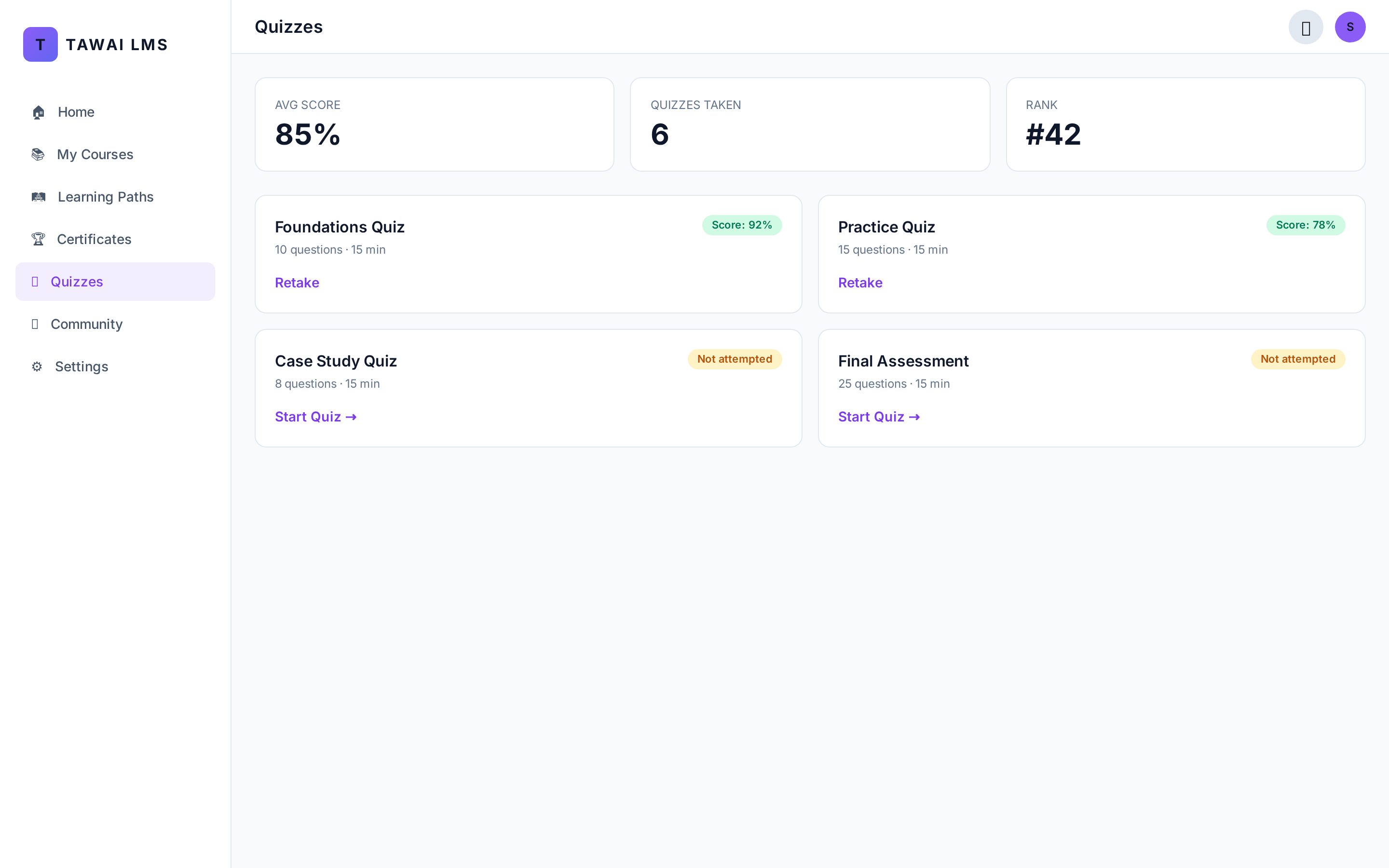Click the Quizzes page heading
1389x868 pixels.
coord(289,27)
